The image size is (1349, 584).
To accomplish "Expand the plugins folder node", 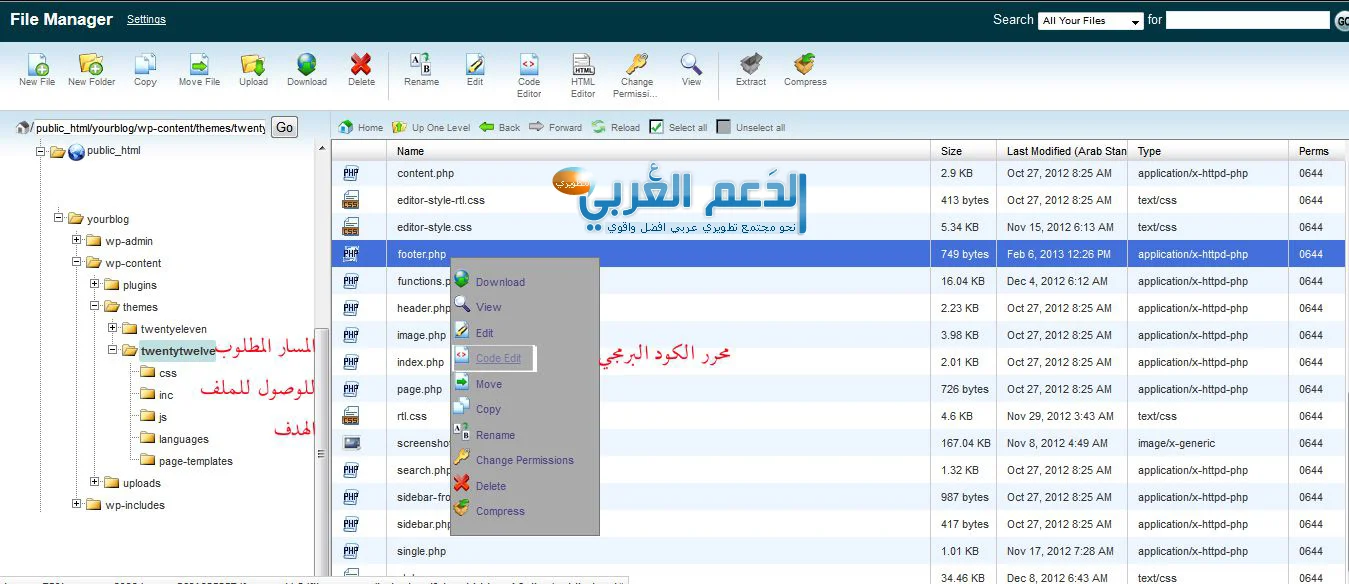I will [x=95, y=284].
